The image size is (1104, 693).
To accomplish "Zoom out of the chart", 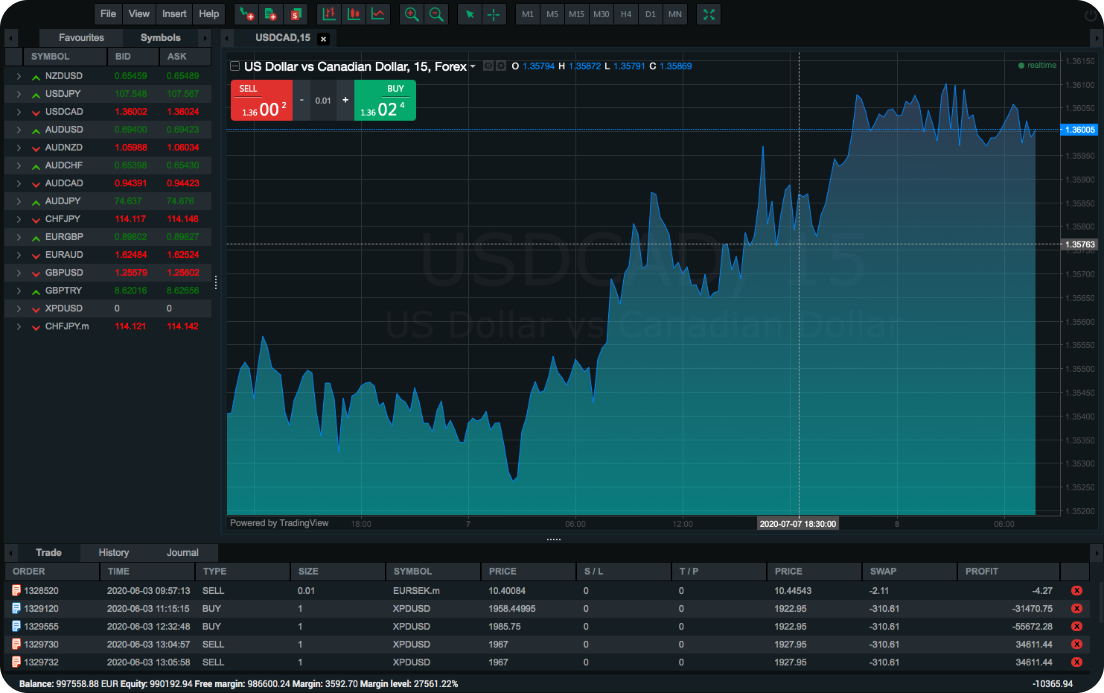I will pyautogui.click(x=437, y=14).
